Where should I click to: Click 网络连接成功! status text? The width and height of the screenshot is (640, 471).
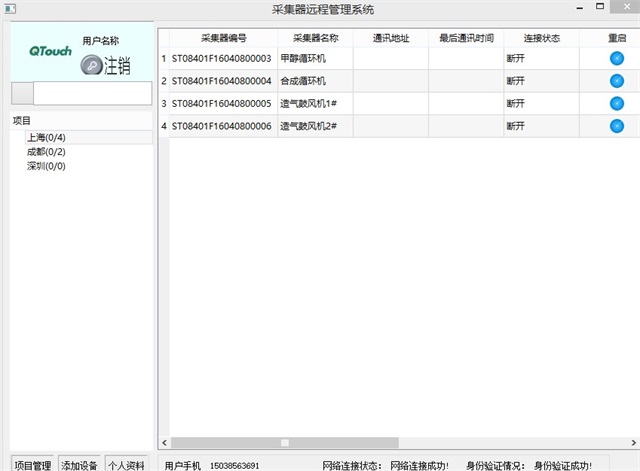[419, 466]
